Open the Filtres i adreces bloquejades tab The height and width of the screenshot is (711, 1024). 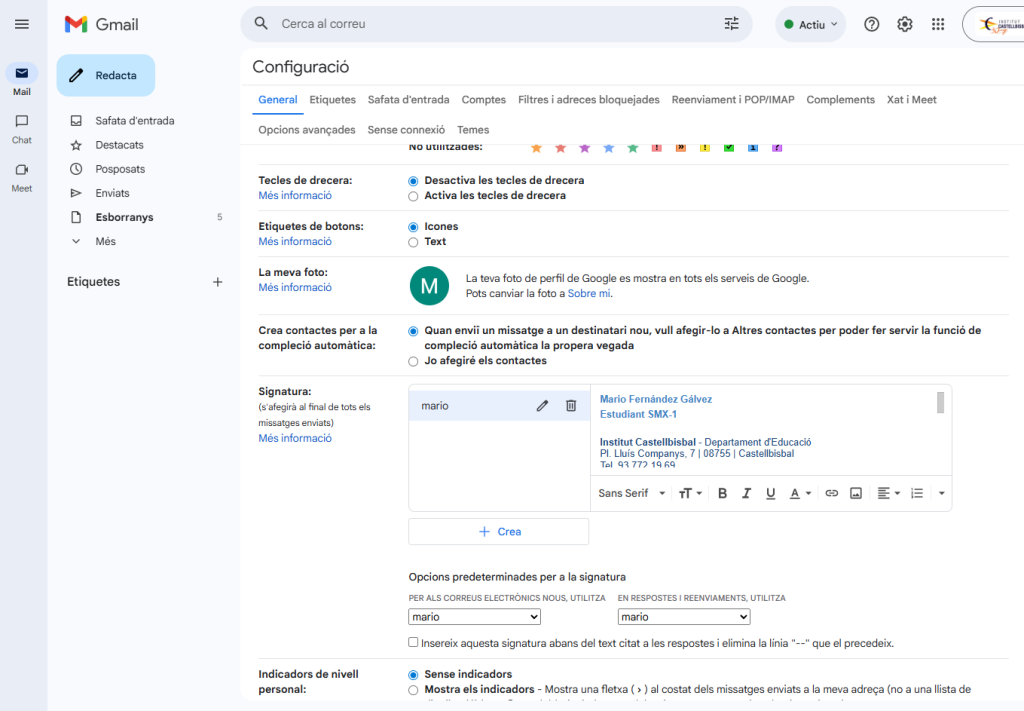(588, 100)
